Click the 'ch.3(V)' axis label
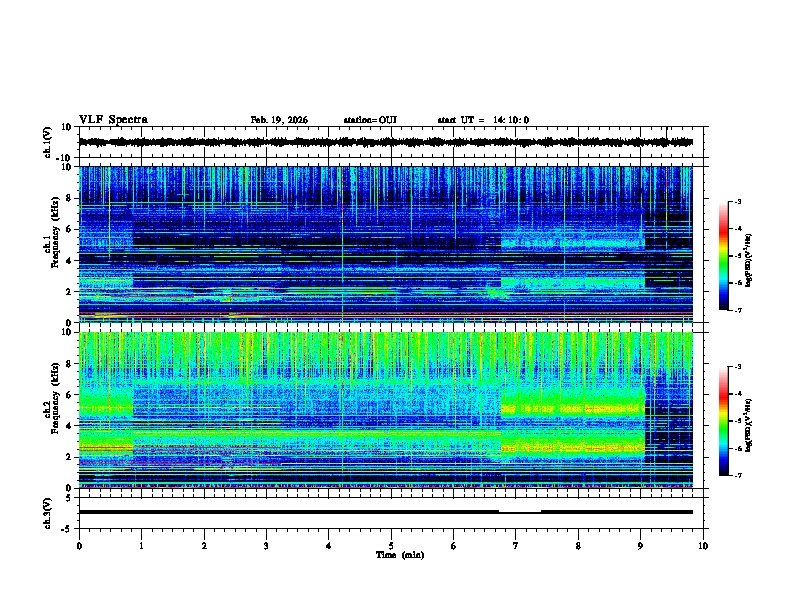This screenshot has height=612, width=792. (48, 513)
